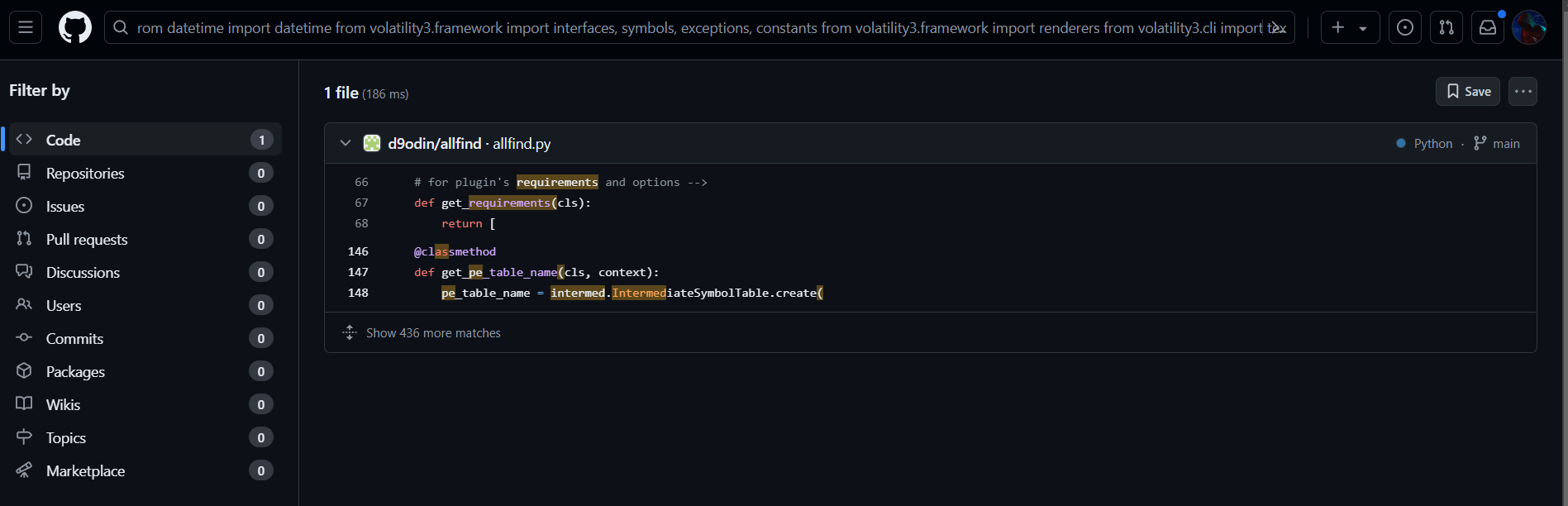The width and height of the screenshot is (1568, 506).
Task: Open the notifications inbox icon
Action: point(1487,27)
